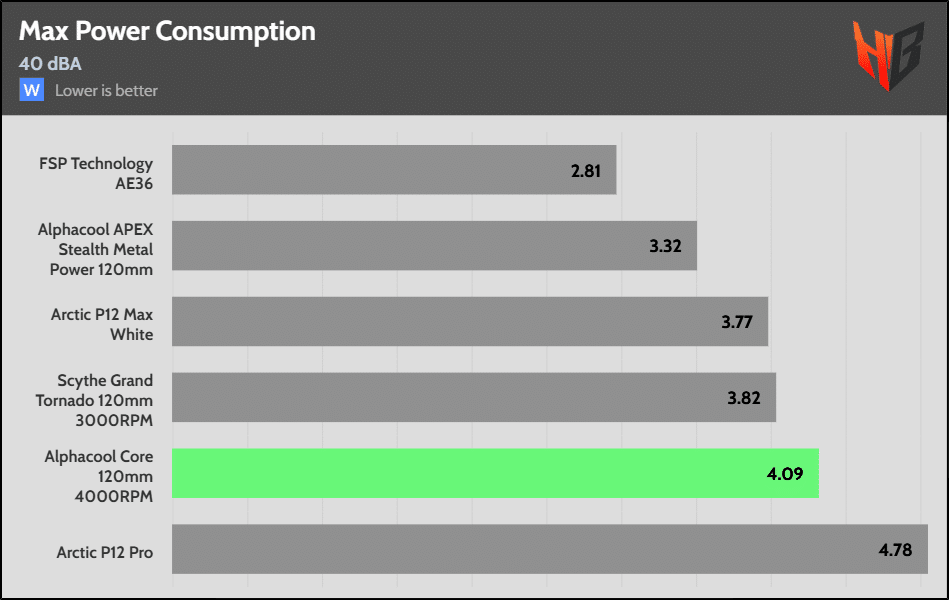Click the Alphacool Core 120mm 4000RPM label
949x600 pixels.
99,475
